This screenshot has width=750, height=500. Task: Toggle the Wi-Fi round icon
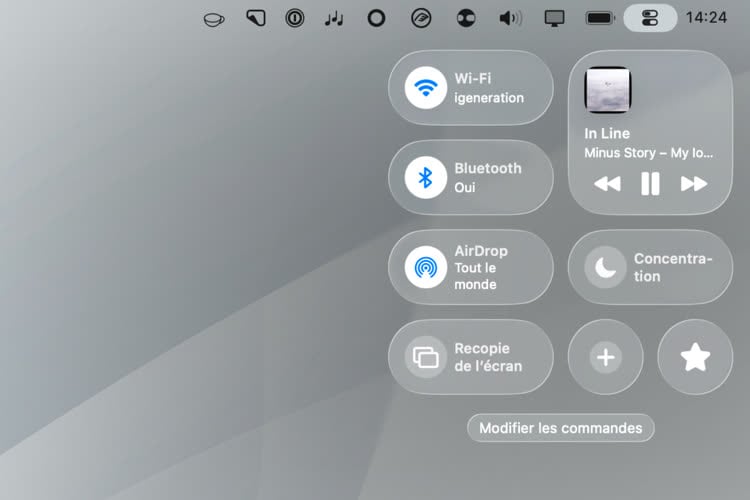[426, 88]
